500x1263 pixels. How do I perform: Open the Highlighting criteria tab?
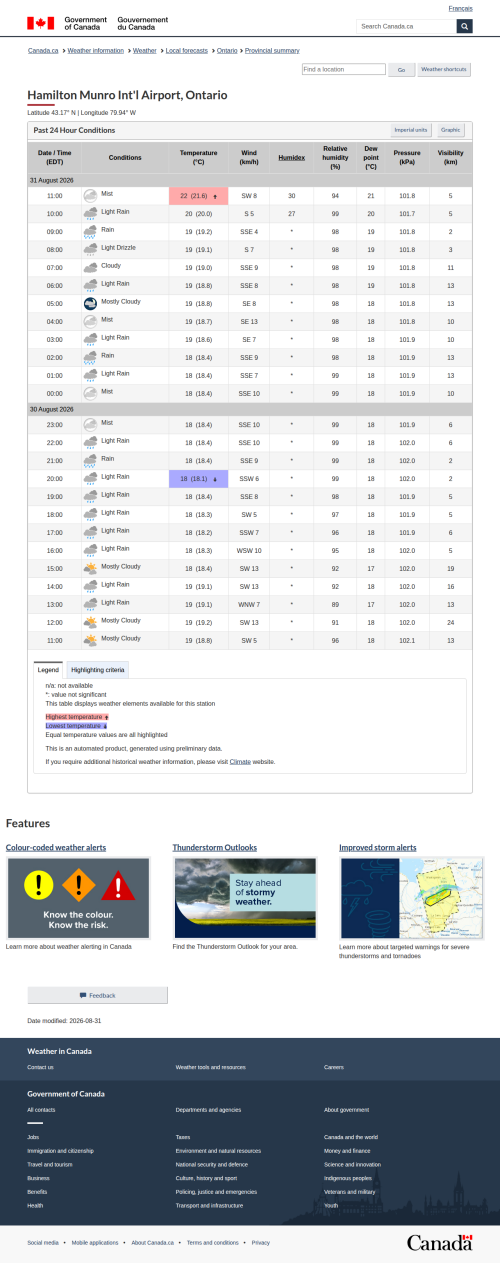(97, 669)
